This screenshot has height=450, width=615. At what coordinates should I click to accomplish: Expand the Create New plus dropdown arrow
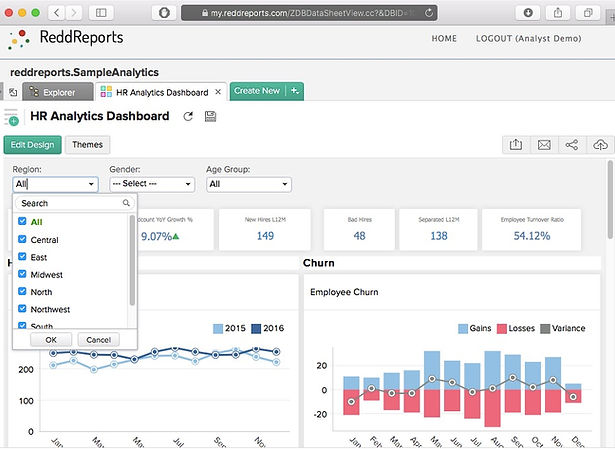pyautogui.click(x=295, y=91)
